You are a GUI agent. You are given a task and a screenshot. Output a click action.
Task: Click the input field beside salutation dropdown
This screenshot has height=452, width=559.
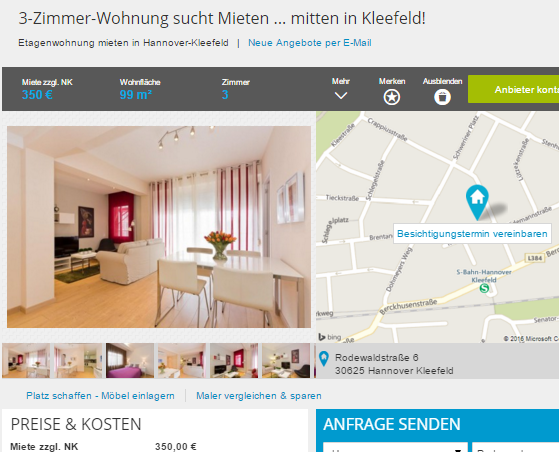coord(516,447)
